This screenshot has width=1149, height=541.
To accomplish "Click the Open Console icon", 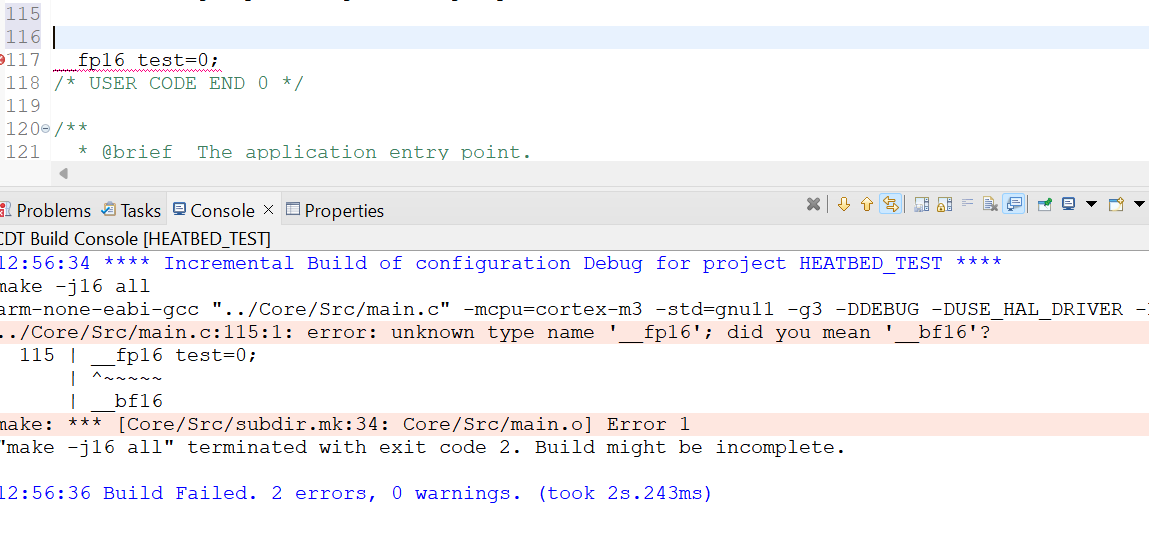I will 1116,204.
